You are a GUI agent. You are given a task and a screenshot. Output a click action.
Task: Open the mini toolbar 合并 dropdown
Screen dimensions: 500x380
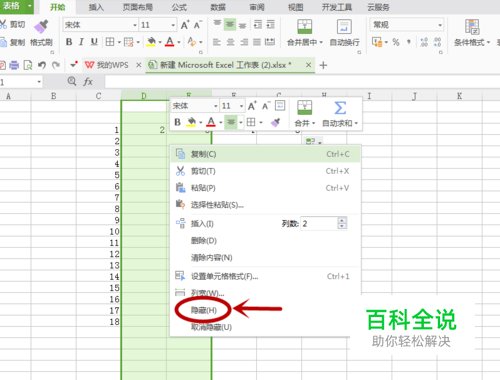coord(305,123)
